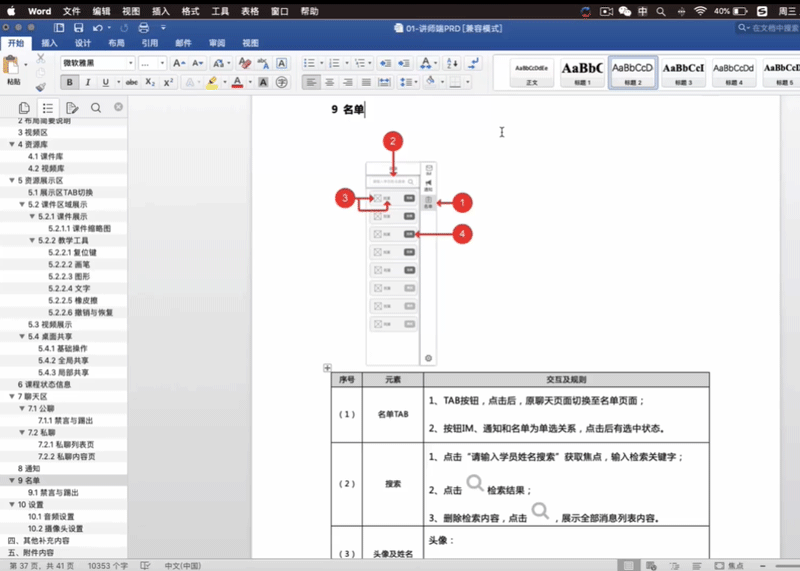The height and width of the screenshot is (571, 800).
Task: Click the show paragraph marks icon
Action: (x=473, y=63)
